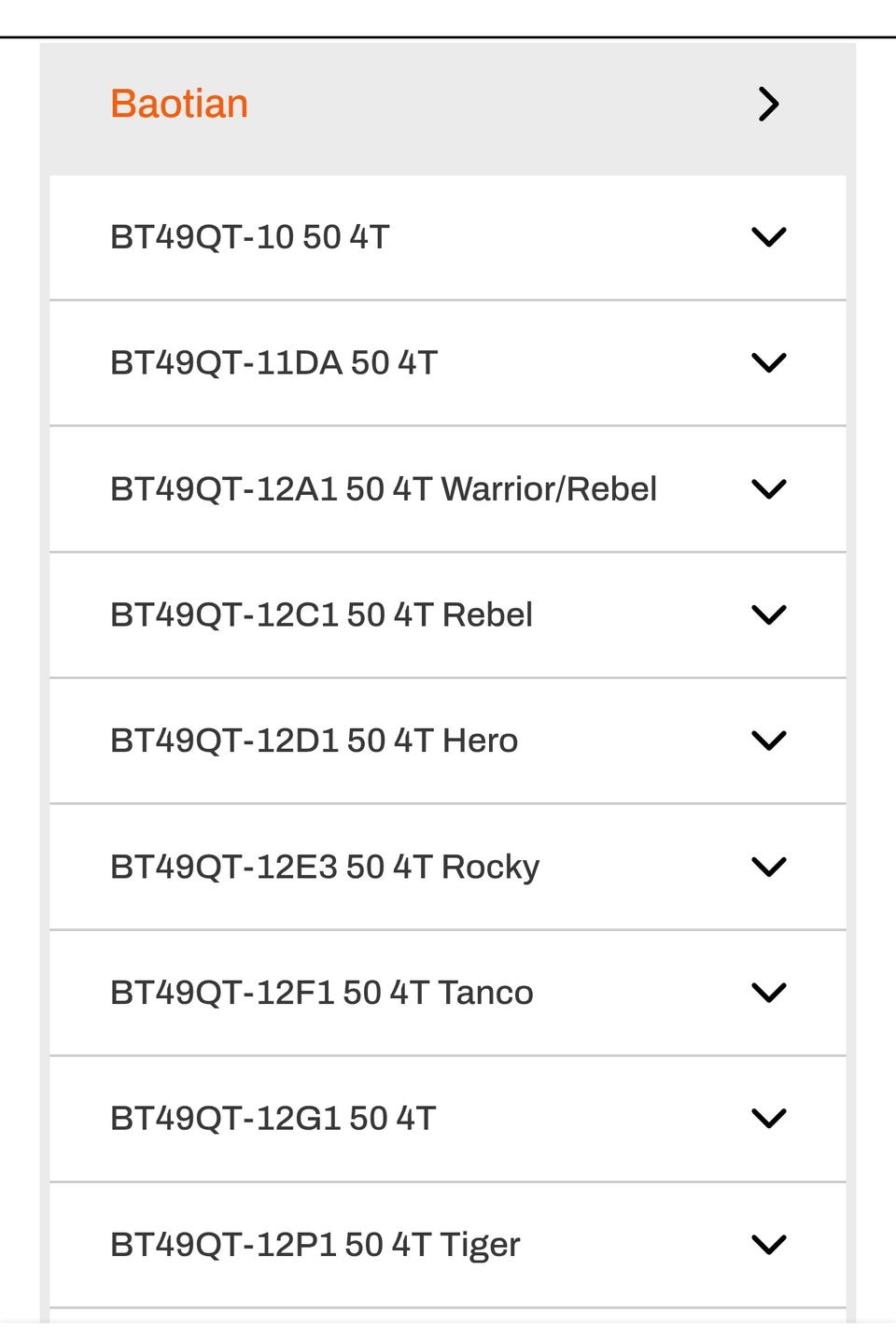Viewport: 896px width, 1327px height.
Task: Select the BT49QT-10 50 4T model label
Action: point(249,237)
